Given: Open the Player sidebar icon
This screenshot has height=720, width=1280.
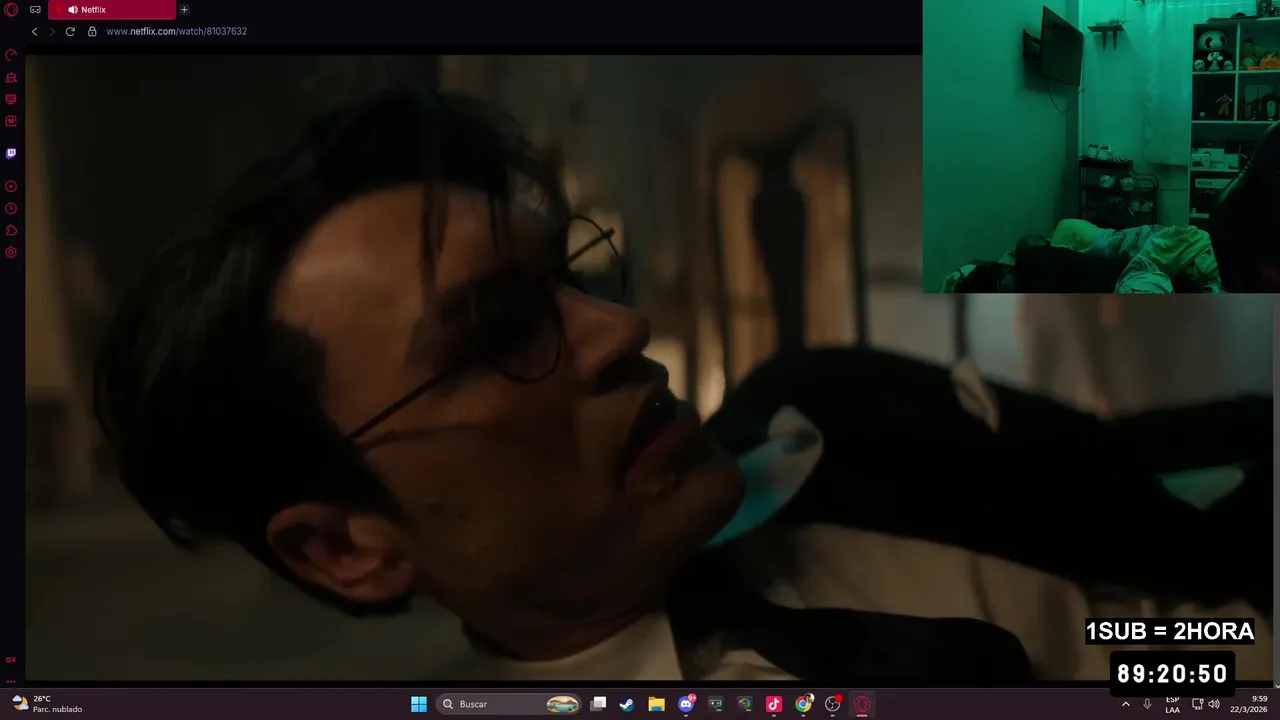Looking at the screenshot, I should (11, 186).
